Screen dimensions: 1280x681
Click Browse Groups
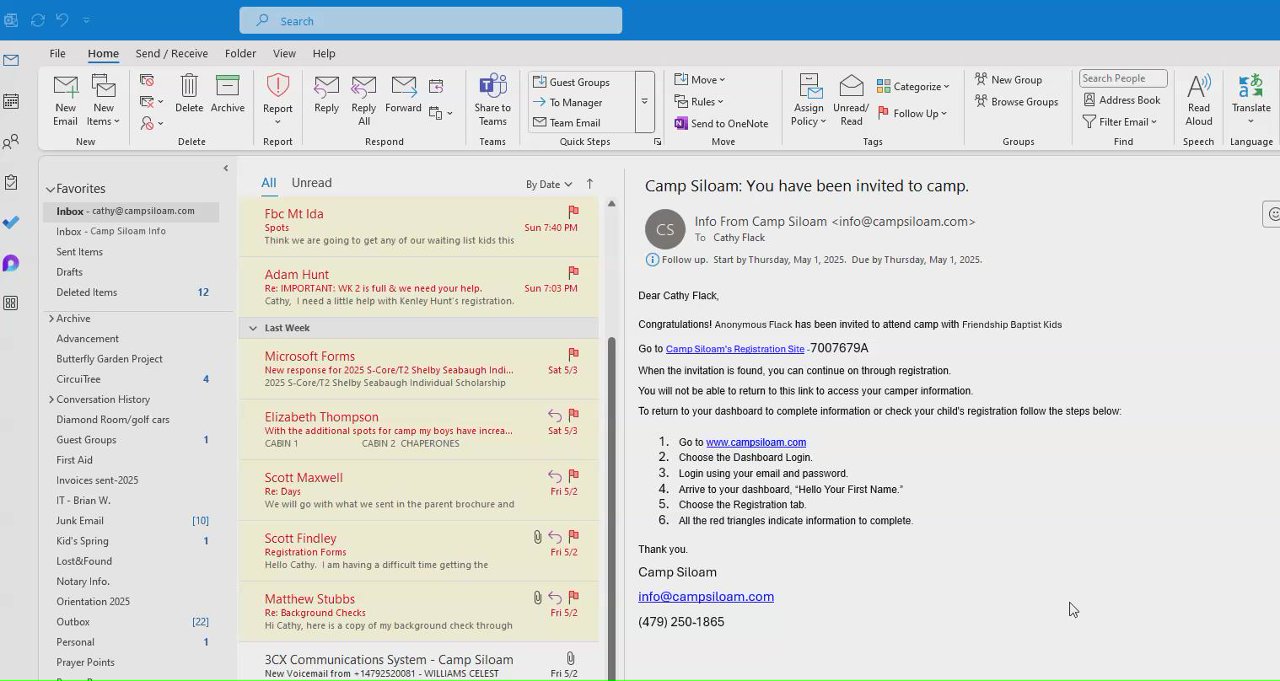(1016, 101)
